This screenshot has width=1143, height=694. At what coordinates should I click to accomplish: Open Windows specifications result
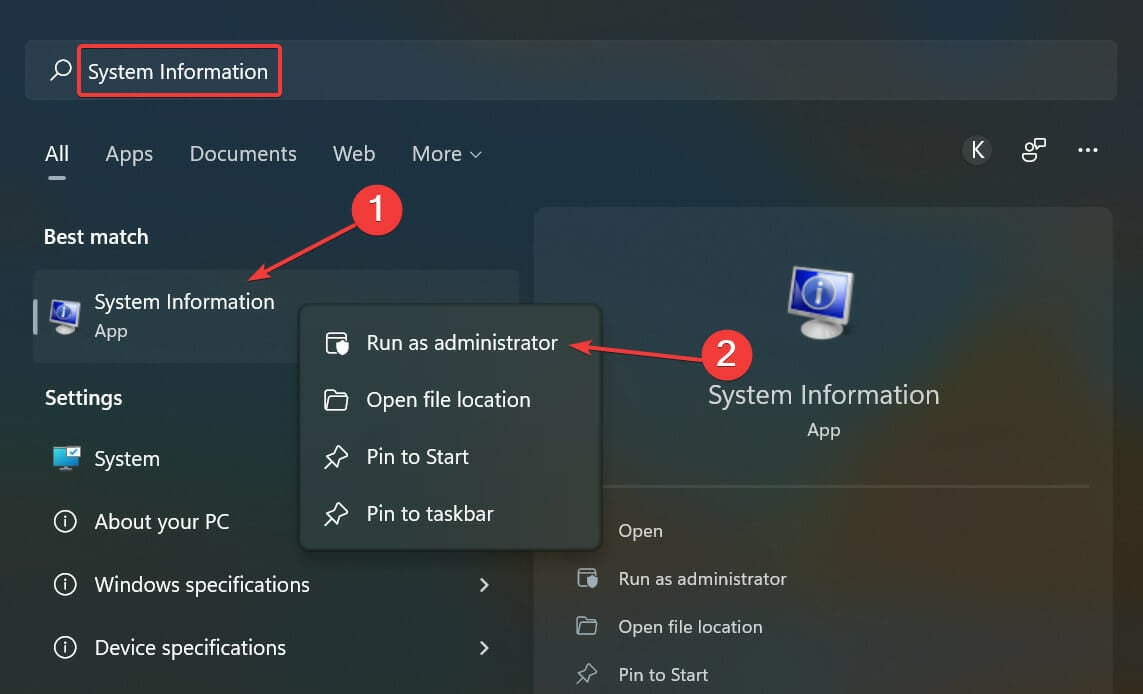click(276, 585)
